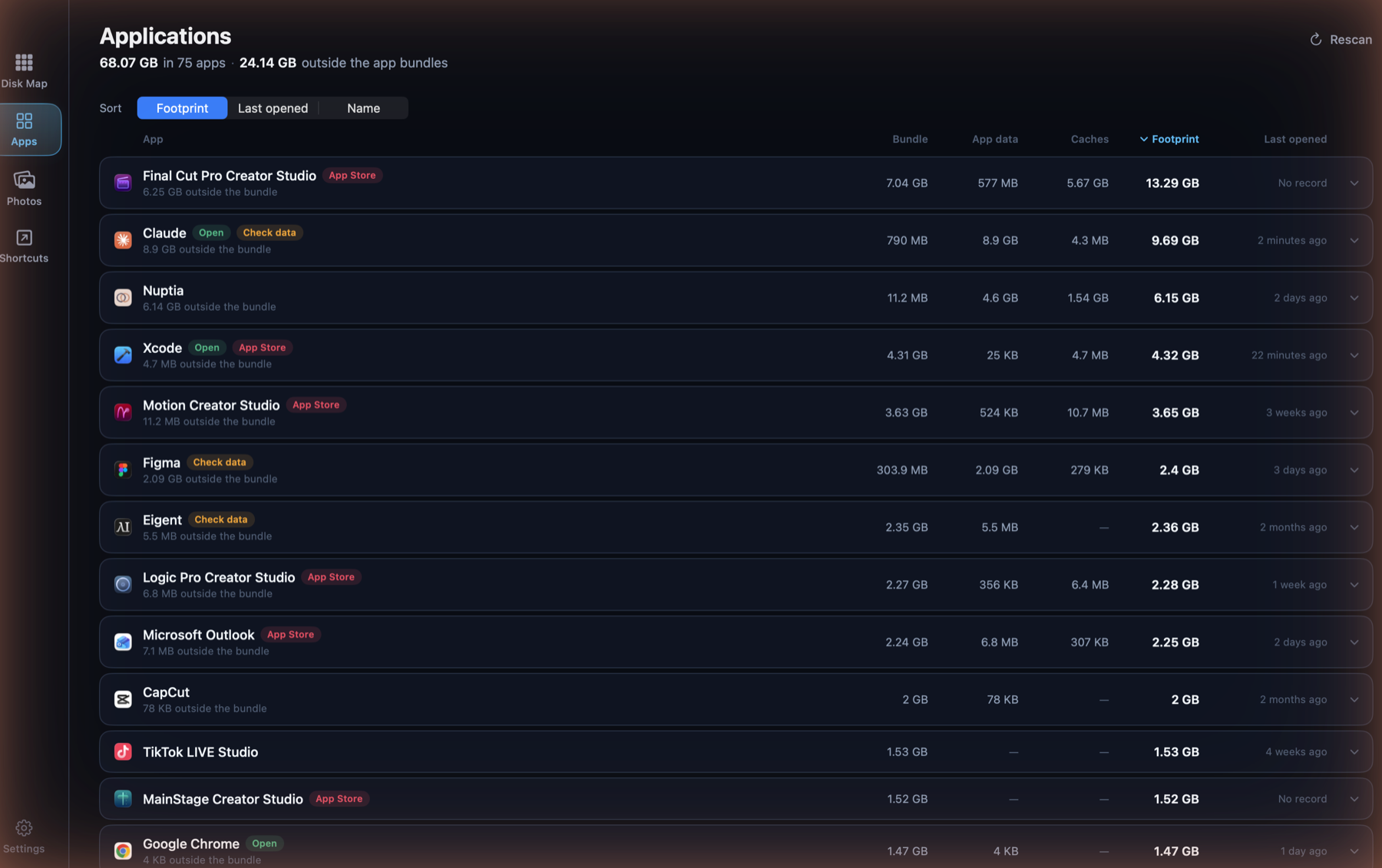The height and width of the screenshot is (868, 1382).
Task: Click the Motion Creator Studio app icon
Action: (x=123, y=412)
